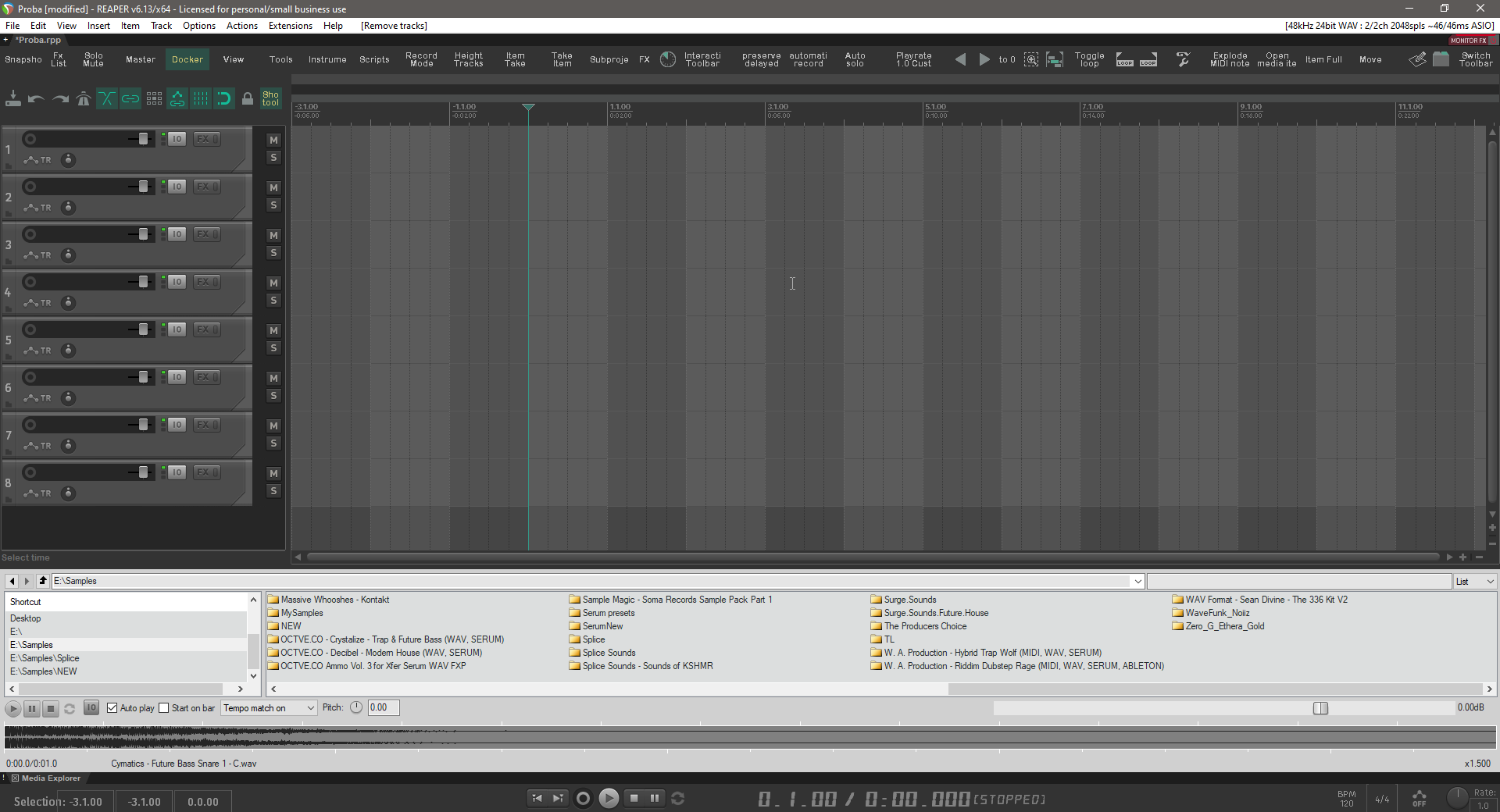
Task: Click the Switch Toolbar button
Action: click(x=1476, y=59)
